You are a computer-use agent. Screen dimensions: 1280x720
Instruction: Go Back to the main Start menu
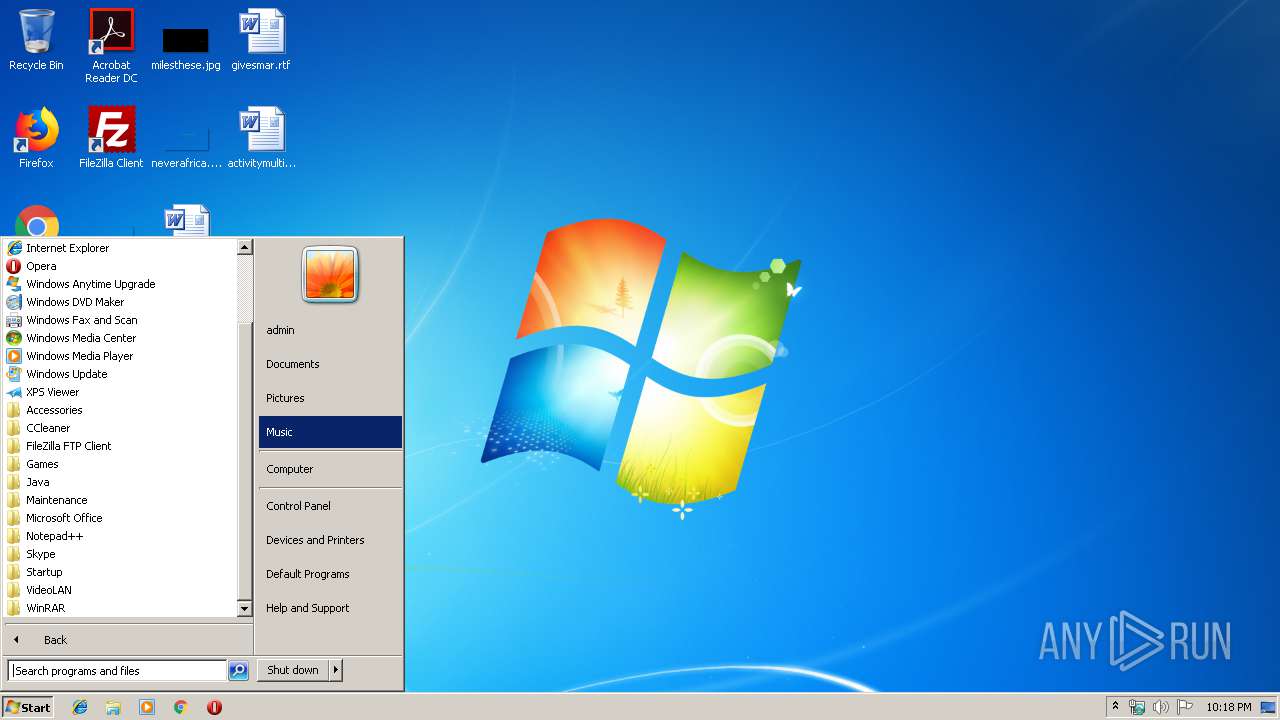coord(128,640)
